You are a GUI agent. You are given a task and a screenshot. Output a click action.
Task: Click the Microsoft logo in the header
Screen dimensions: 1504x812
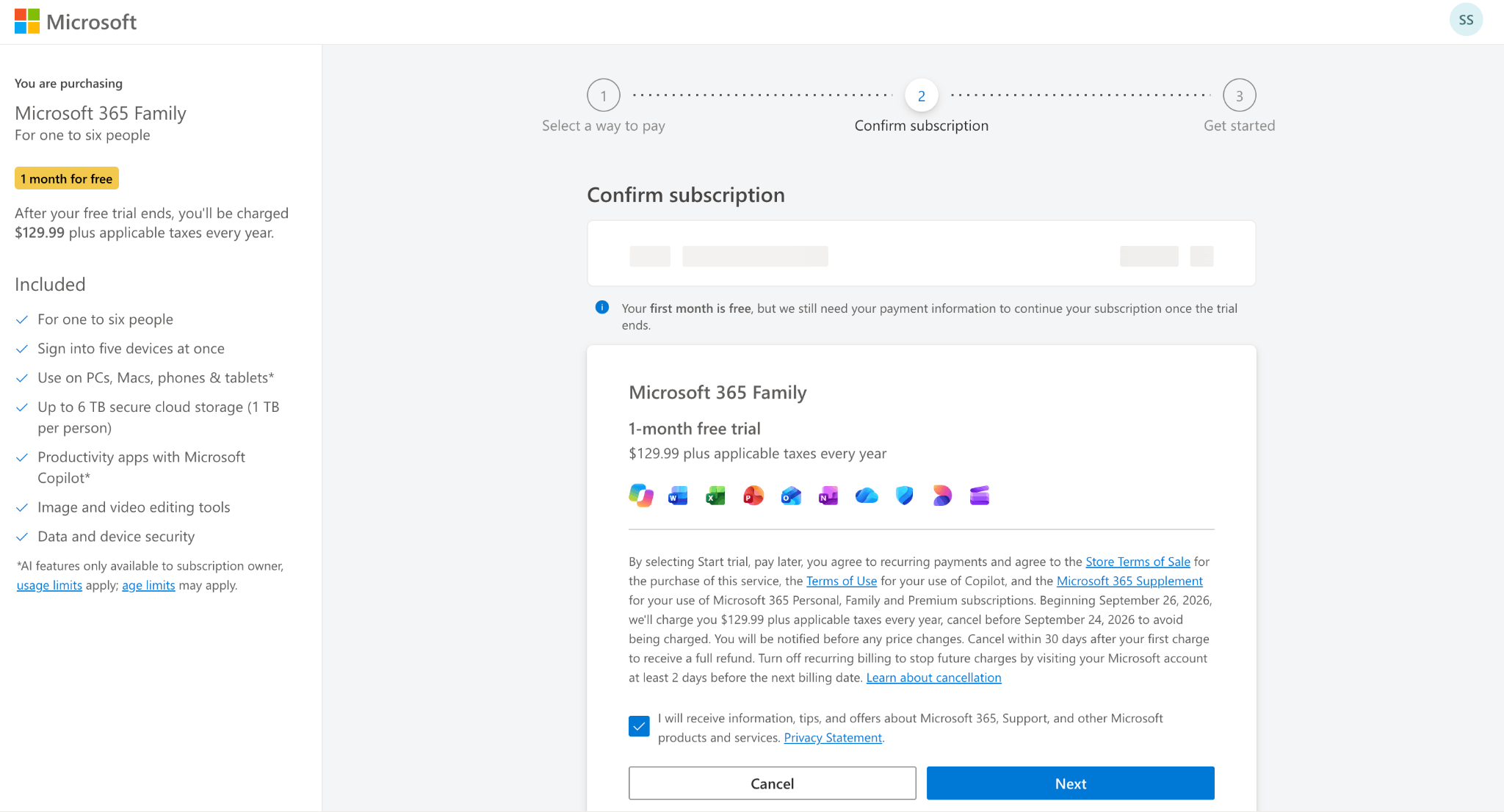[x=76, y=21]
